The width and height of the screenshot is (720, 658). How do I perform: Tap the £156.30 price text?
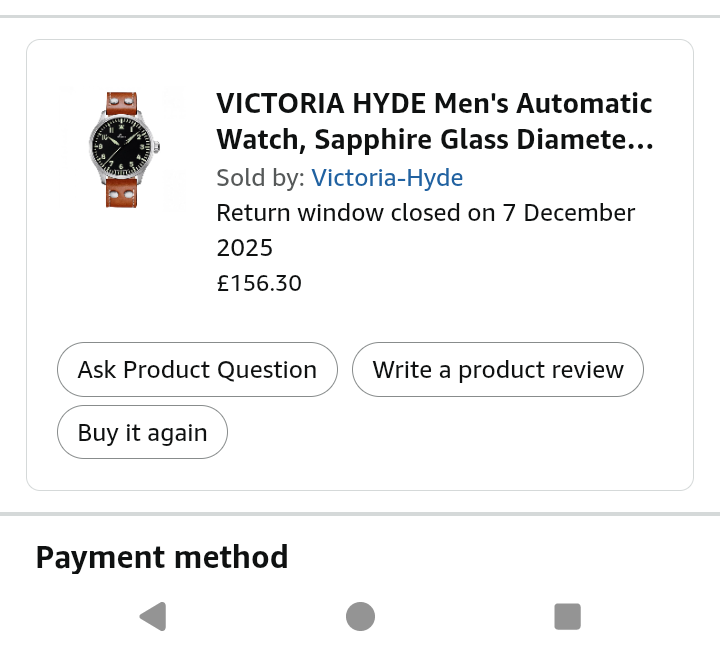pyautogui.click(x=259, y=283)
